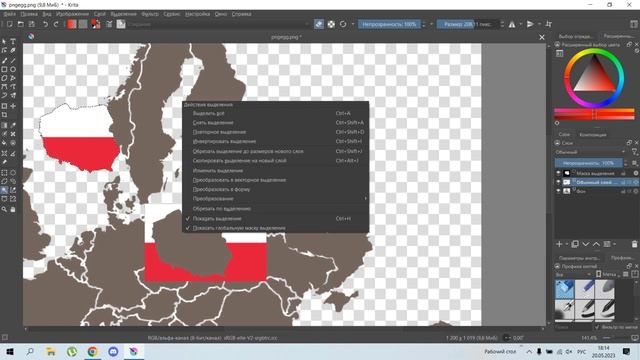The image size is (640, 360).
Task: Reload original brush preset icon
Action: 343,24
